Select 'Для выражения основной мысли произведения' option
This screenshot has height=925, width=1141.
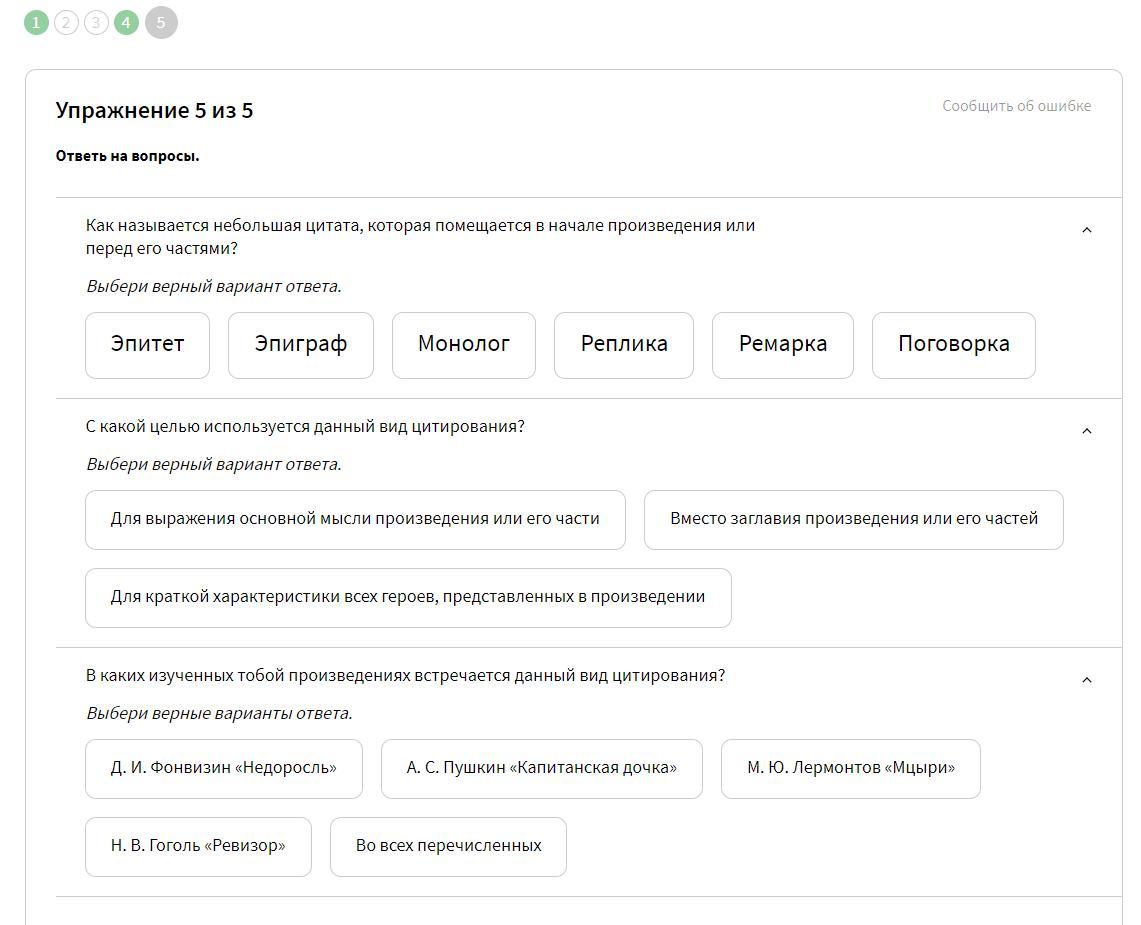click(355, 519)
